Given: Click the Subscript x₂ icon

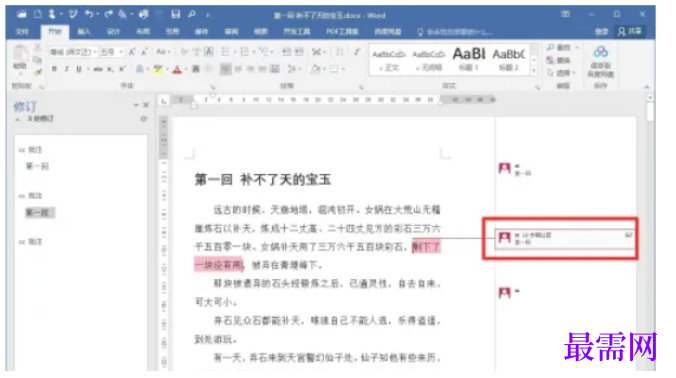Looking at the screenshot, I should 110,69.
